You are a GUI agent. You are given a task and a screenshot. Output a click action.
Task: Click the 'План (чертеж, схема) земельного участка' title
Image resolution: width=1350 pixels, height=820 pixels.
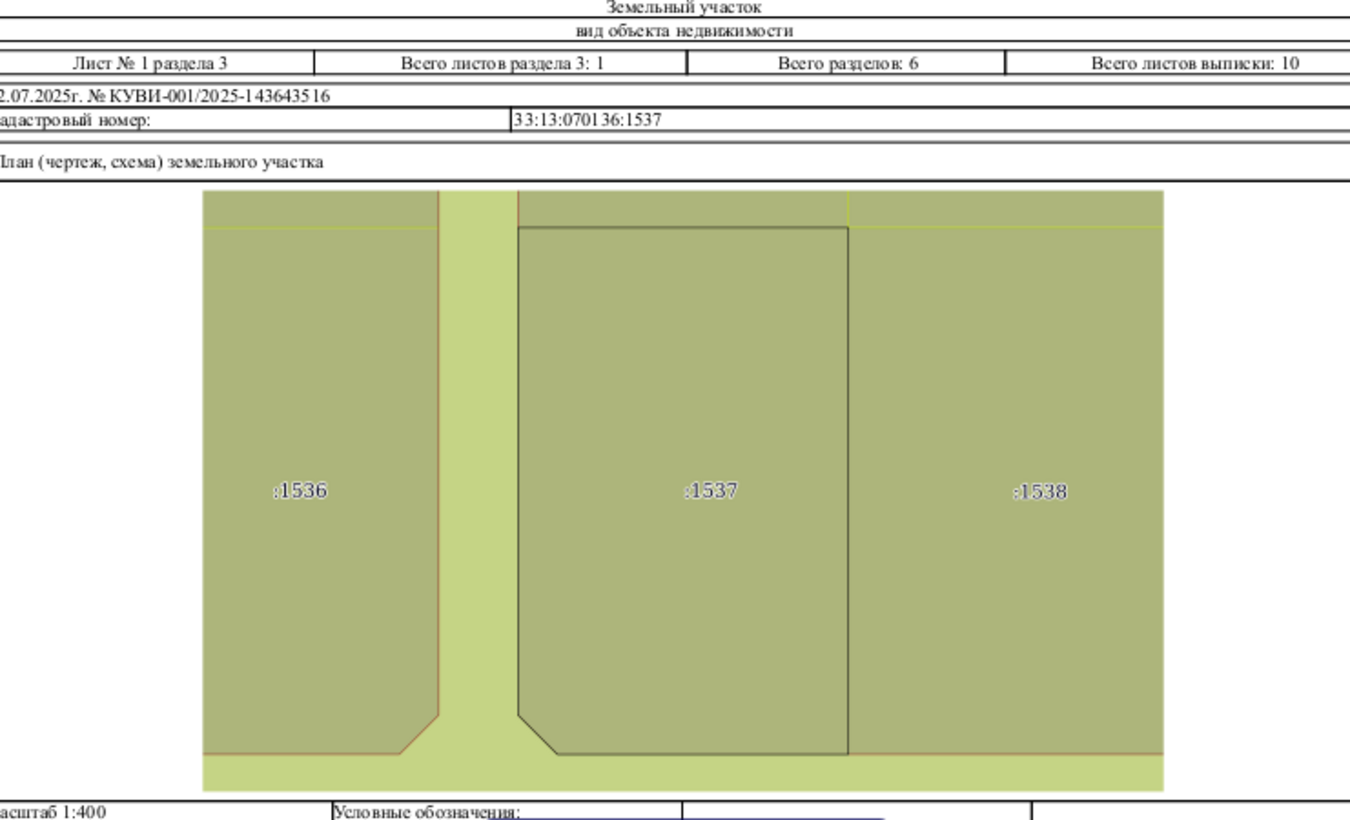point(161,162)
